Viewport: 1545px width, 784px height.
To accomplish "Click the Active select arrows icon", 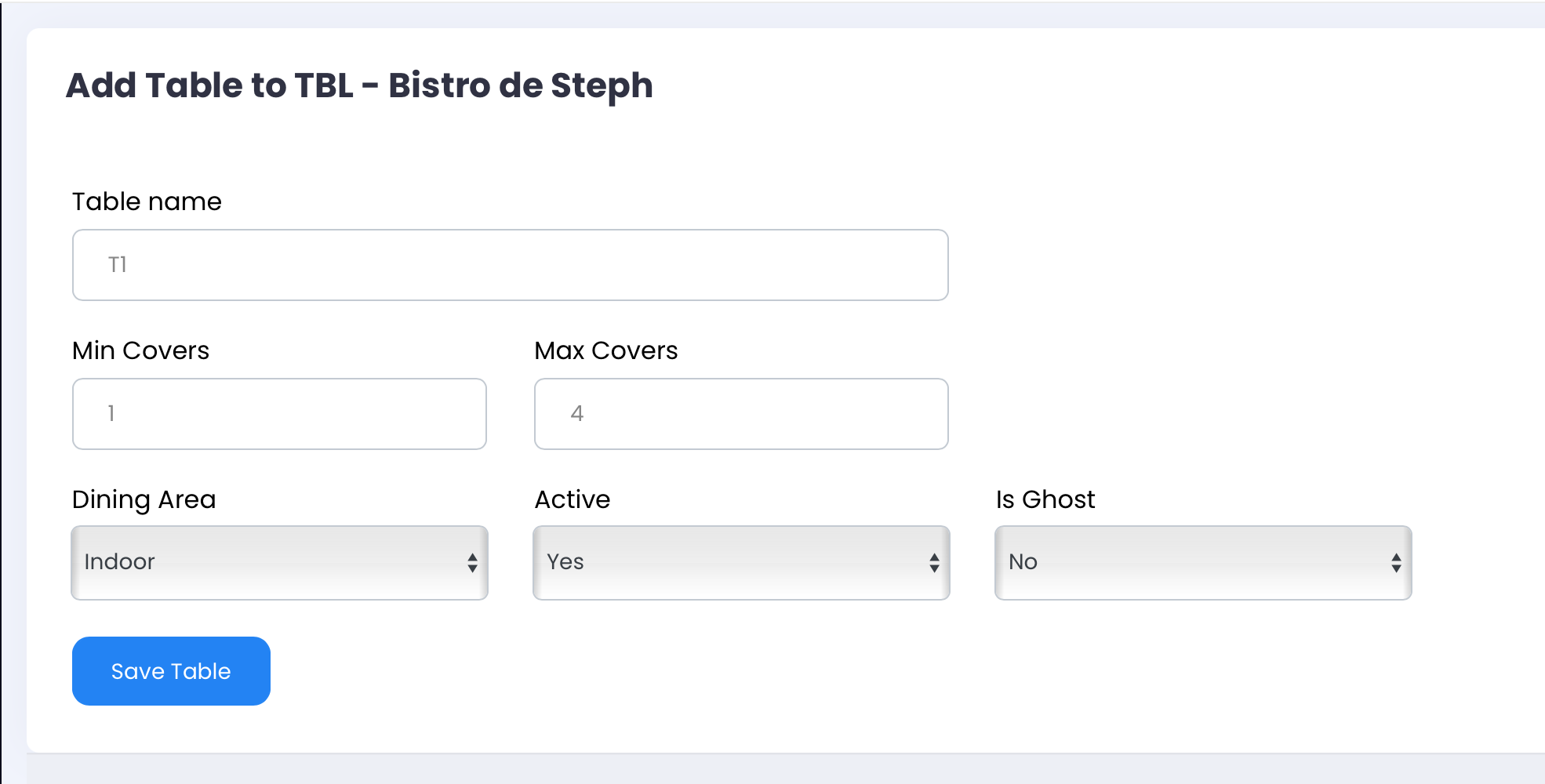I will click(x=934, y=563).
